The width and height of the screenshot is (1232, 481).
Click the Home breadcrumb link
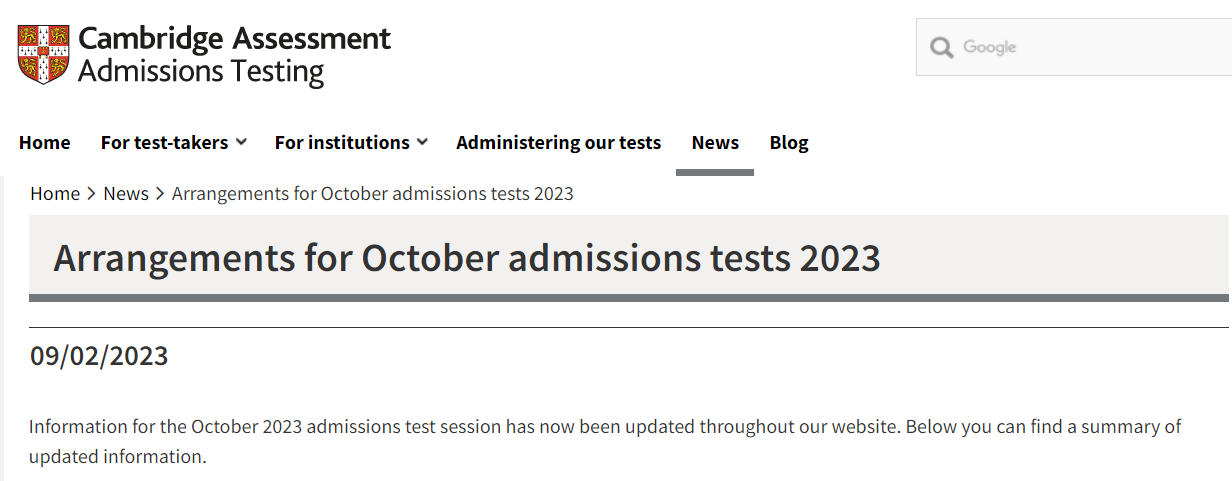coord(55,194)
